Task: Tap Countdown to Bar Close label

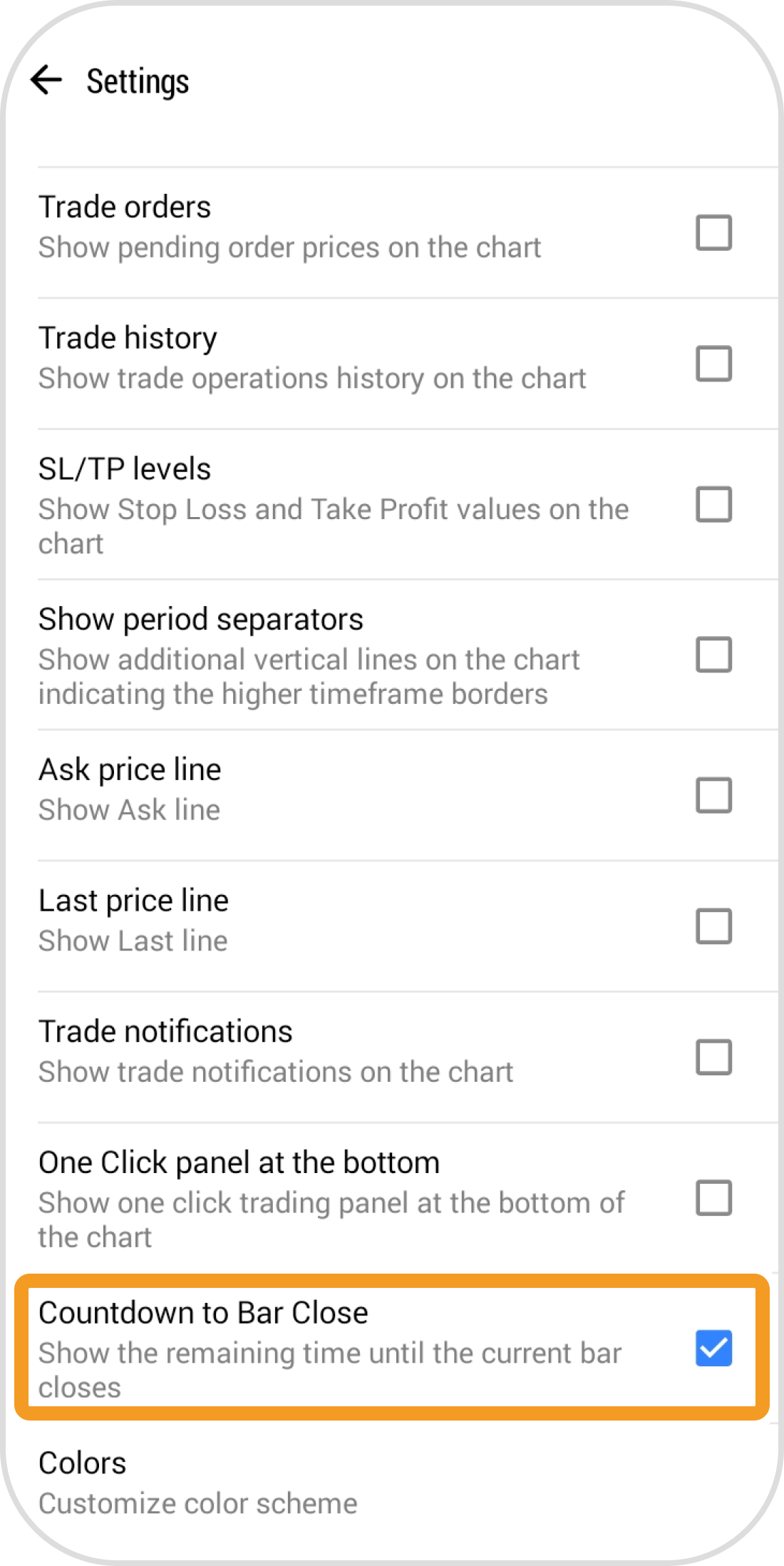Action: (x=204, y=1313)
